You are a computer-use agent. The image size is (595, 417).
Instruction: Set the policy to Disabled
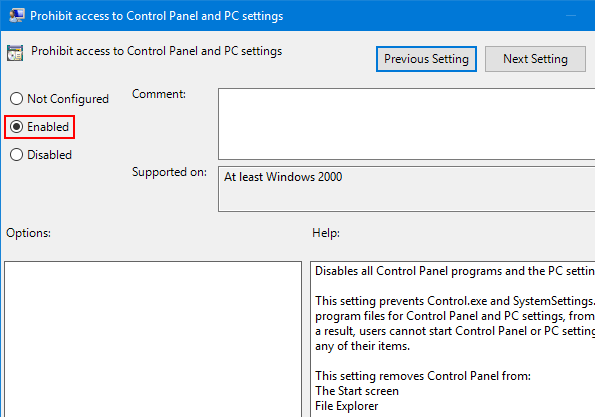pos(16,155)
